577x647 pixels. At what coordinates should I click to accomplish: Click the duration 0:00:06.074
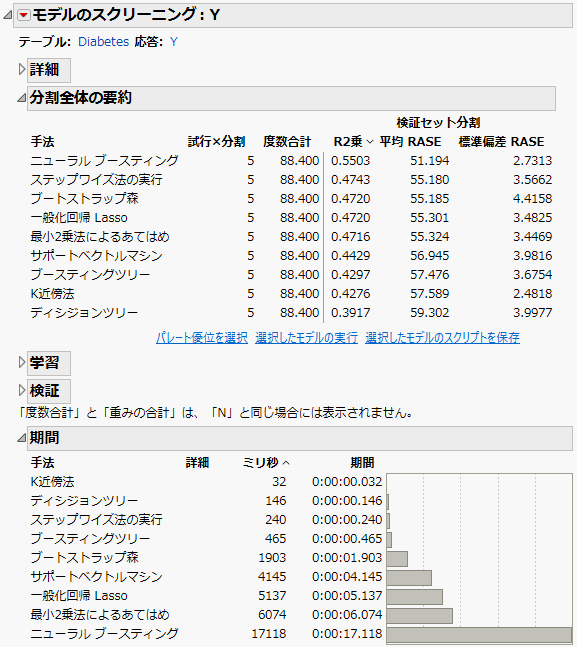(x=347, y=614)
